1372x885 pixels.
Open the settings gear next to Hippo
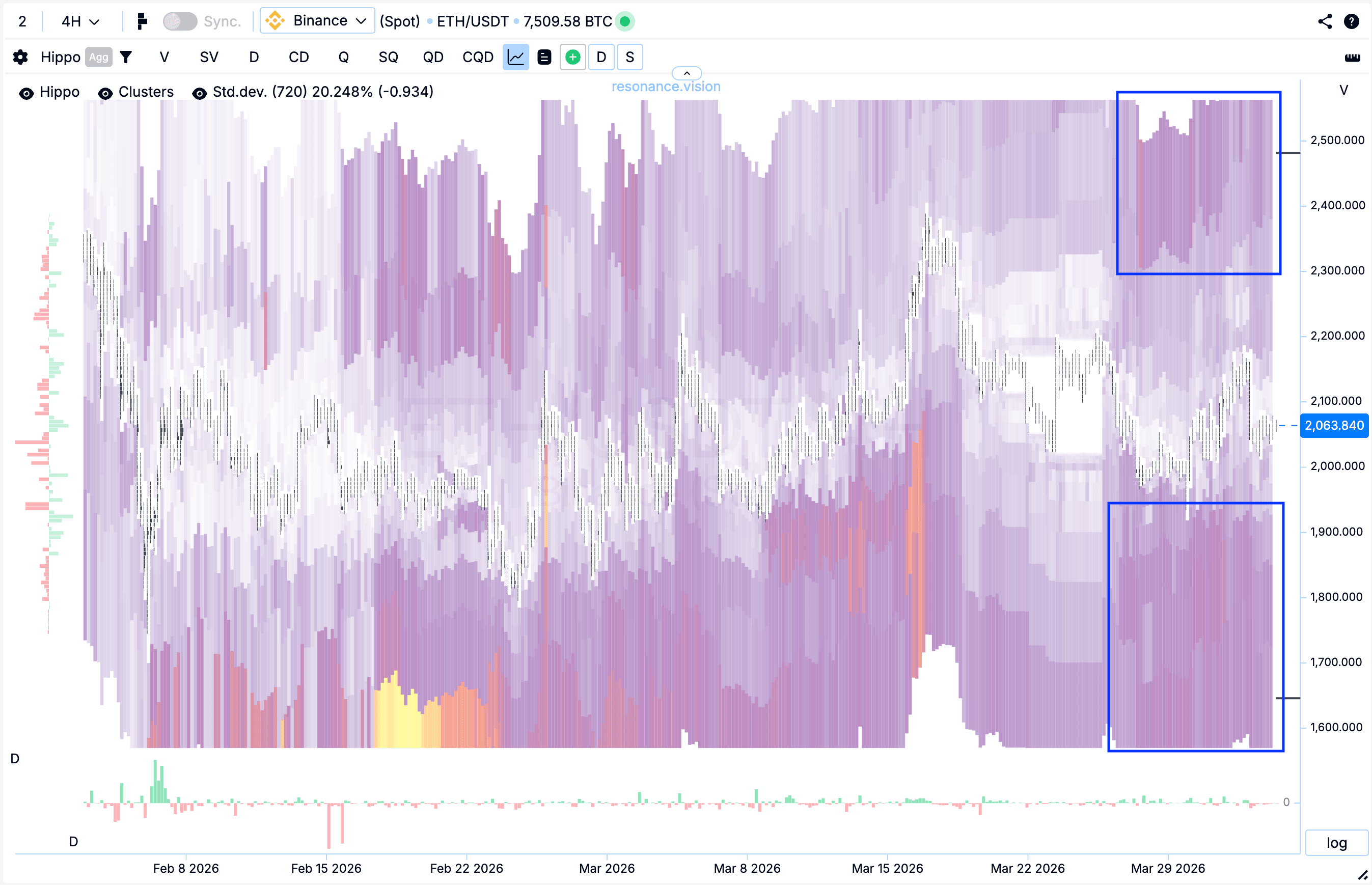[21, 57]
